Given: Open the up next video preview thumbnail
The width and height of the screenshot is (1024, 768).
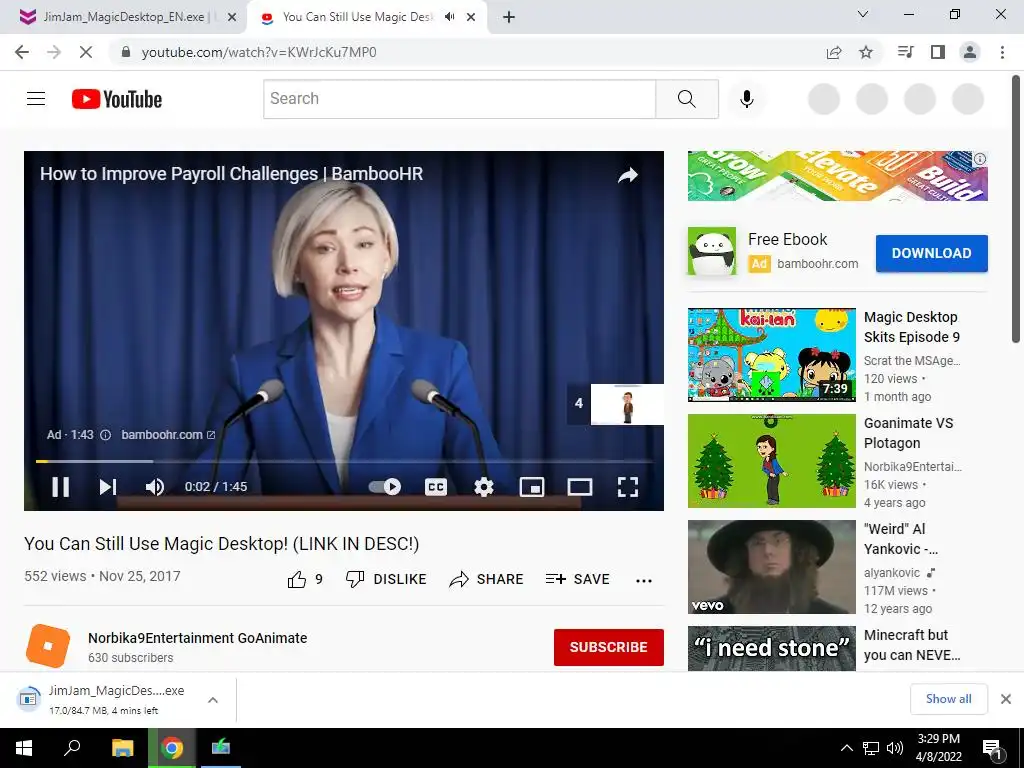Looking at the screenshot, I should pyautogui.click(x=627, y=405).
